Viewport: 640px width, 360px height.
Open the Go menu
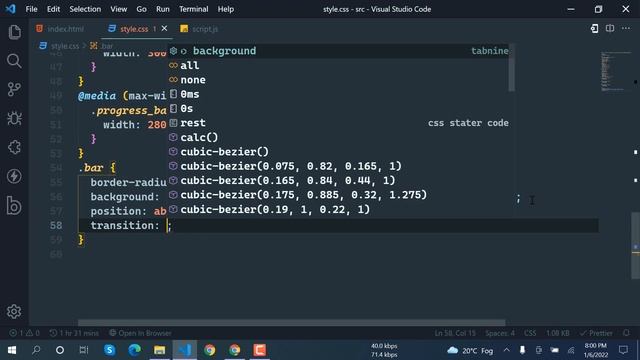[141, 9]
